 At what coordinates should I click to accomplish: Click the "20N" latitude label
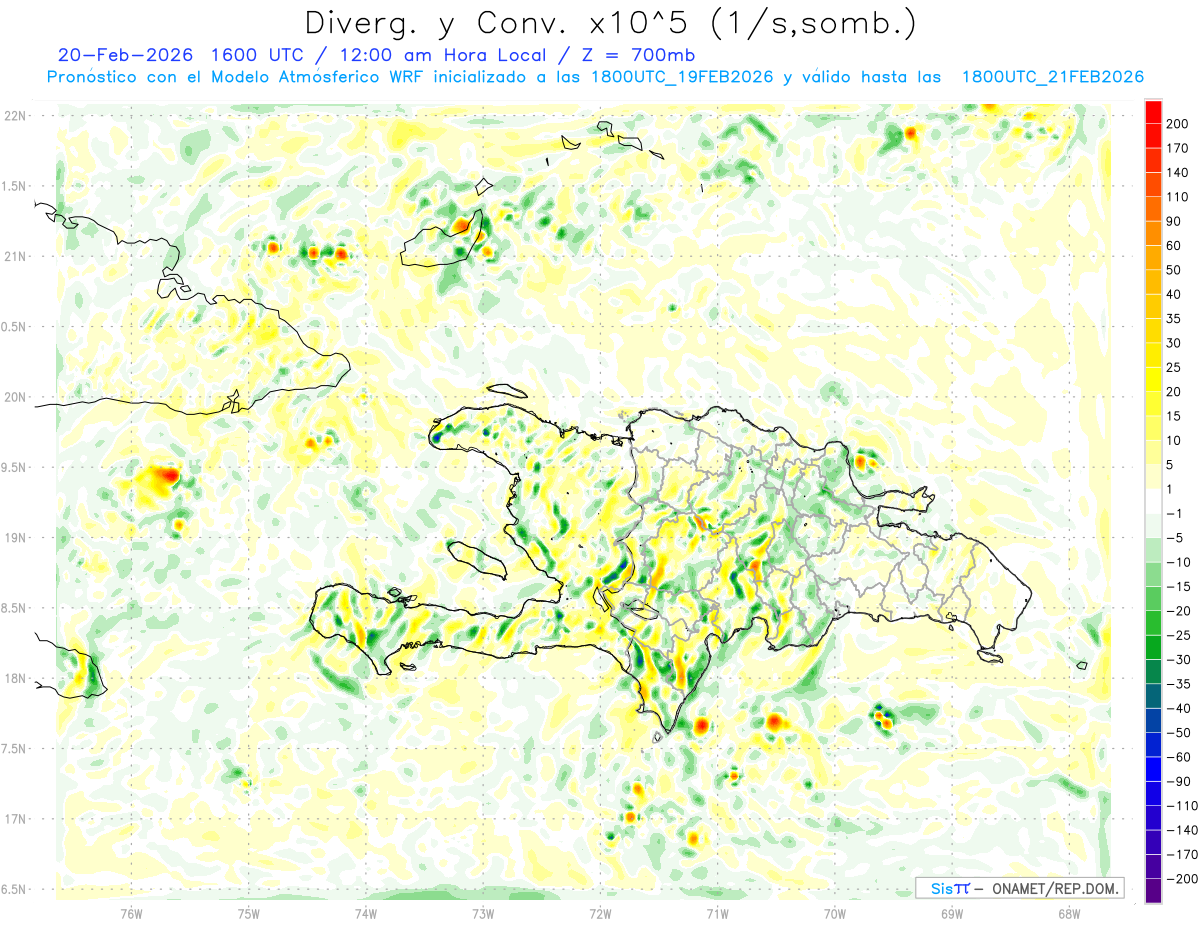tap(15, 397)
